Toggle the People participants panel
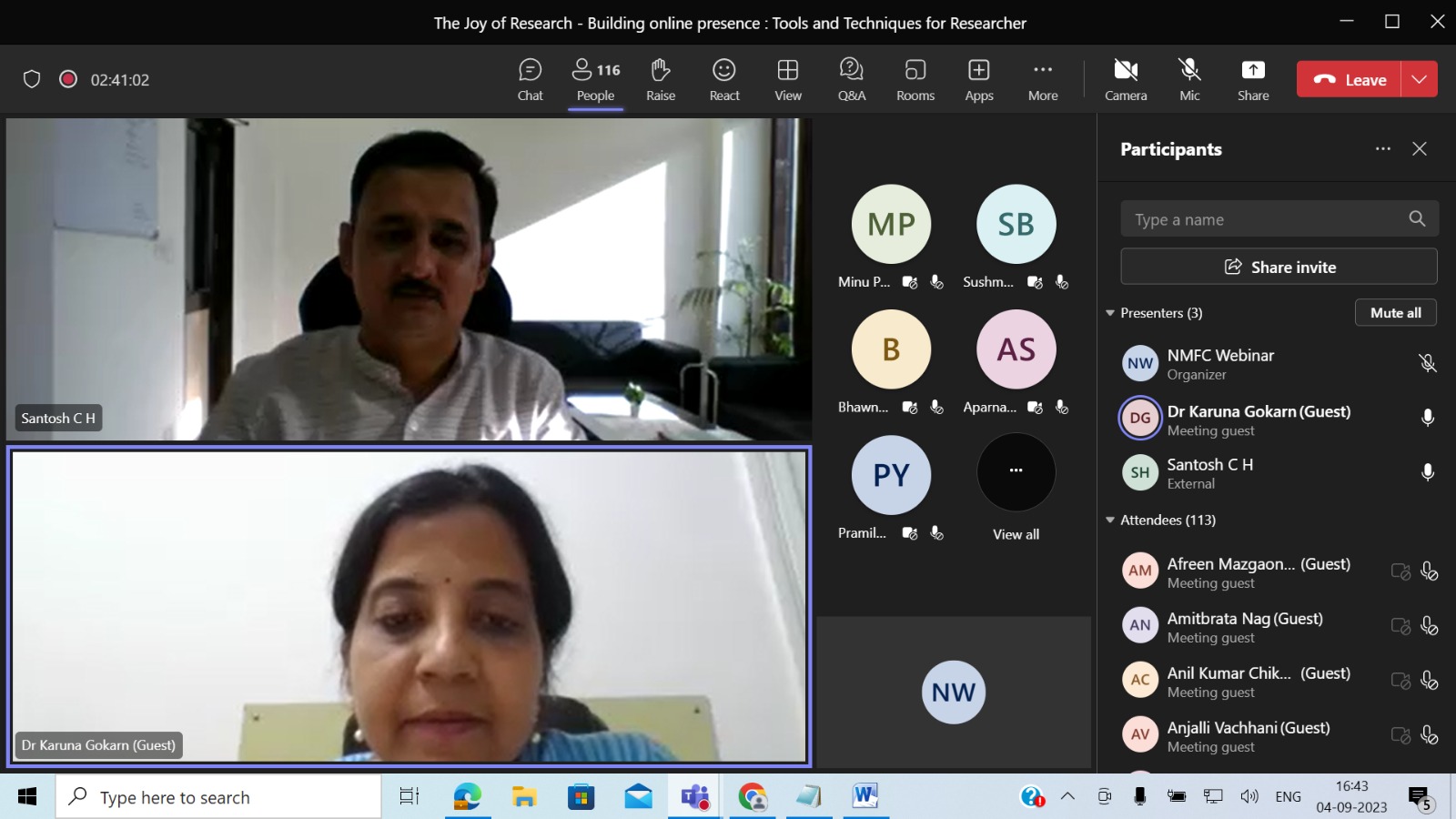The height and width of the screenshot is (819, 1456). point(595,80)
